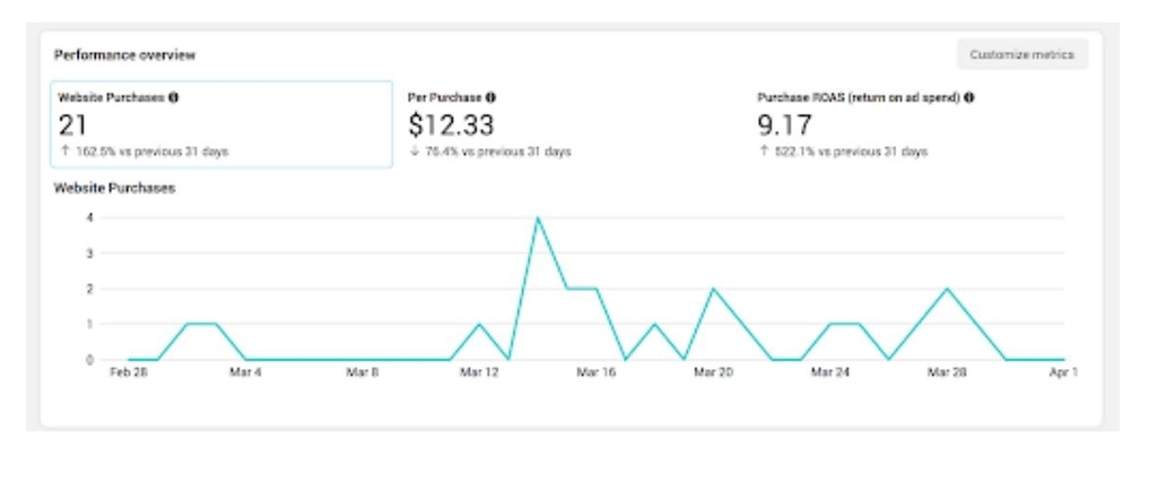Screen dimensions: 1156x485
Task: Select the Purchase ROAS metric card
Action: [922, 124]
